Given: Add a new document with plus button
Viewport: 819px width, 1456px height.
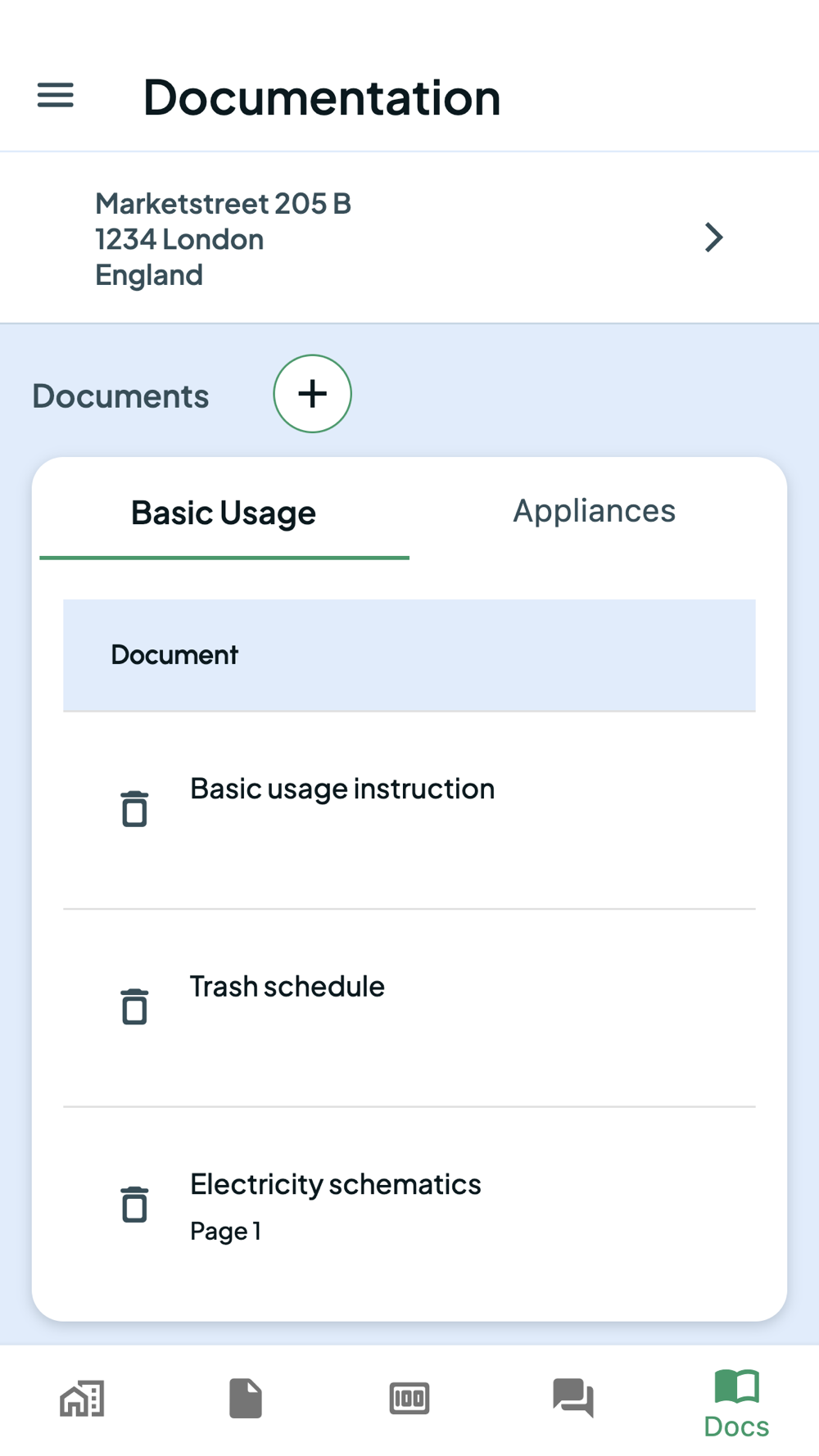Looking at the screenshot, I should (x=312, y=394).
